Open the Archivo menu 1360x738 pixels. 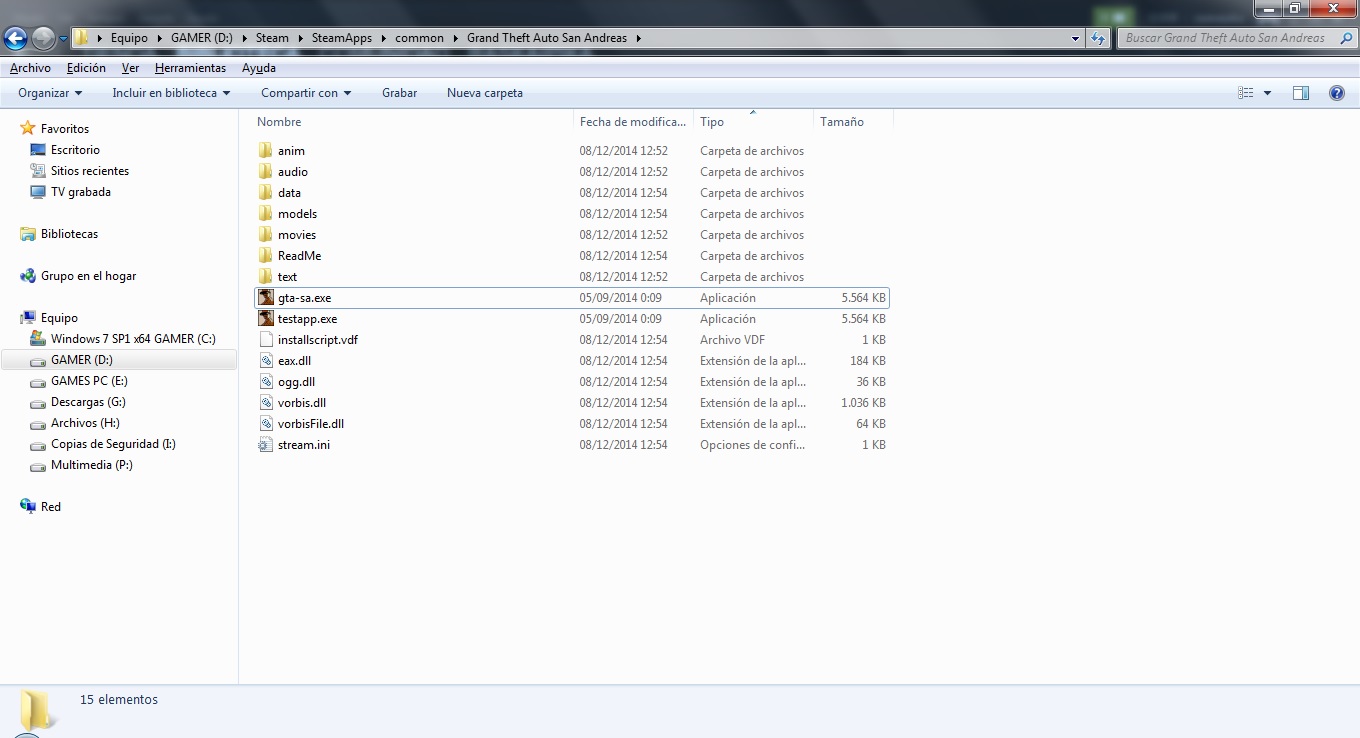[30, 68]
